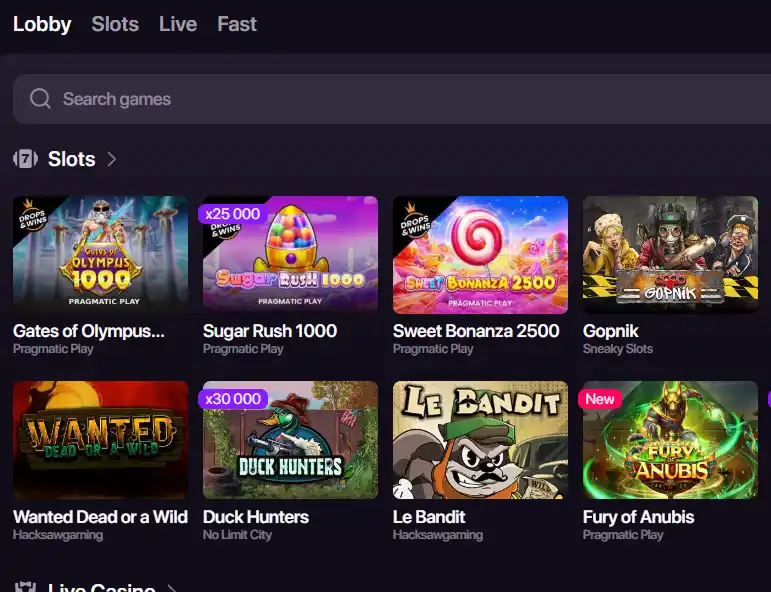Click the Sugar Rush 1000 title text
Image resolution: width=771 pixels, height=592 pixels.
(x=269, y=331)
